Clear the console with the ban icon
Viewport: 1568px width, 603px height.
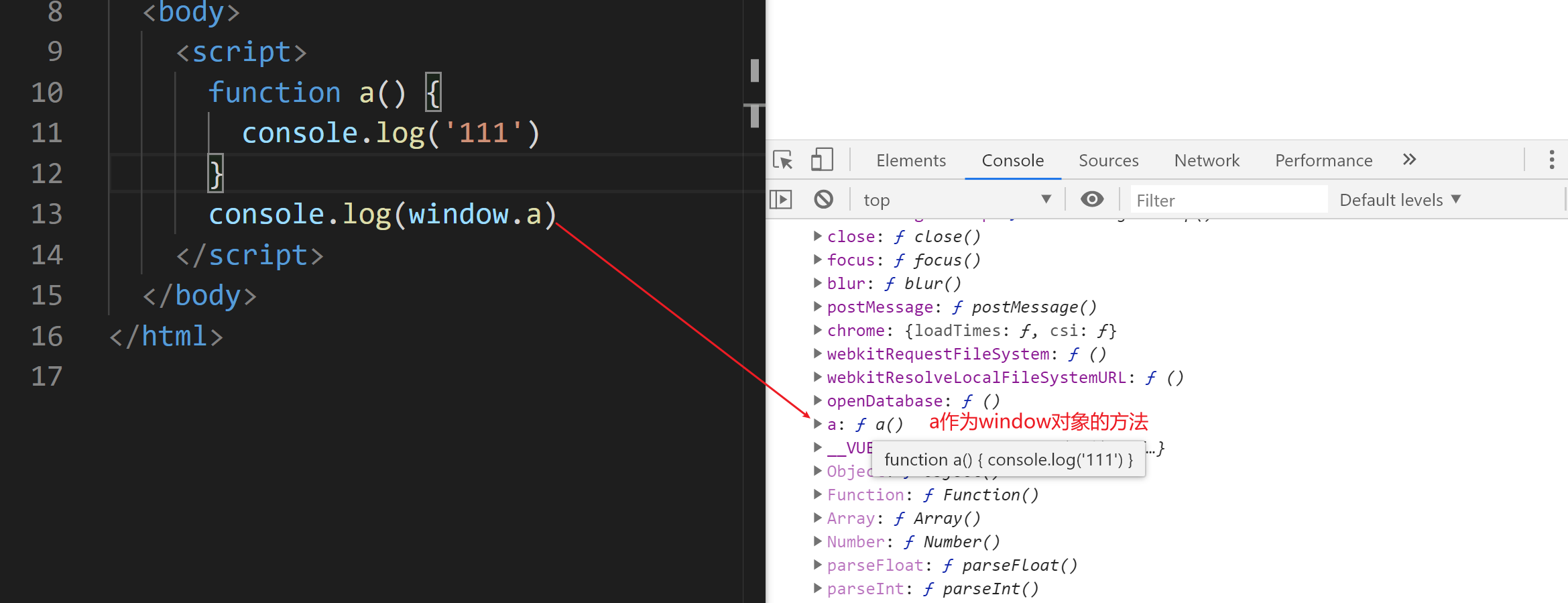pyautogui.click(x=824, y=199)
